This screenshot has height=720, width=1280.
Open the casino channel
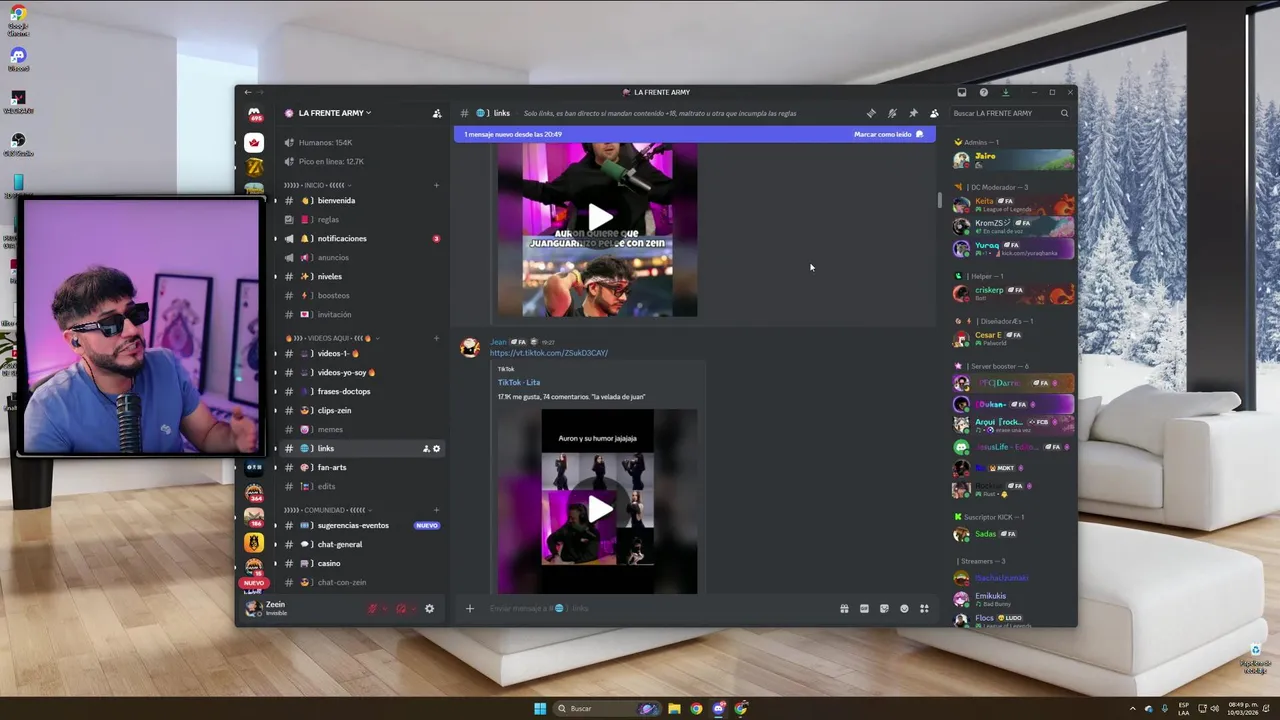[362, 564]
